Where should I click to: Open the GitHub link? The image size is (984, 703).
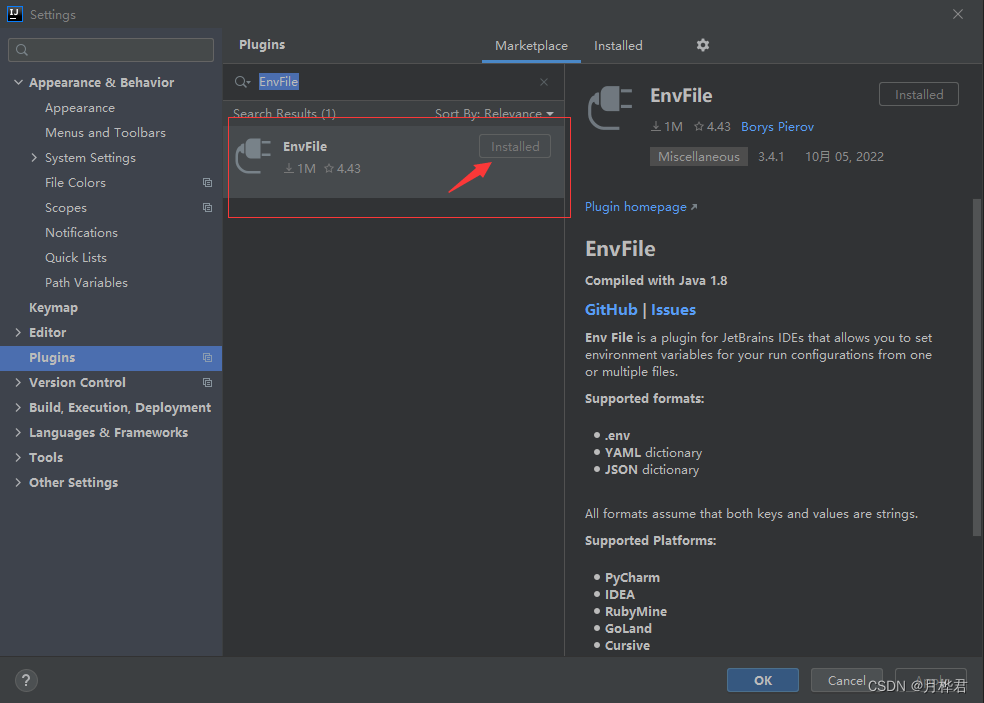point(611,310)
